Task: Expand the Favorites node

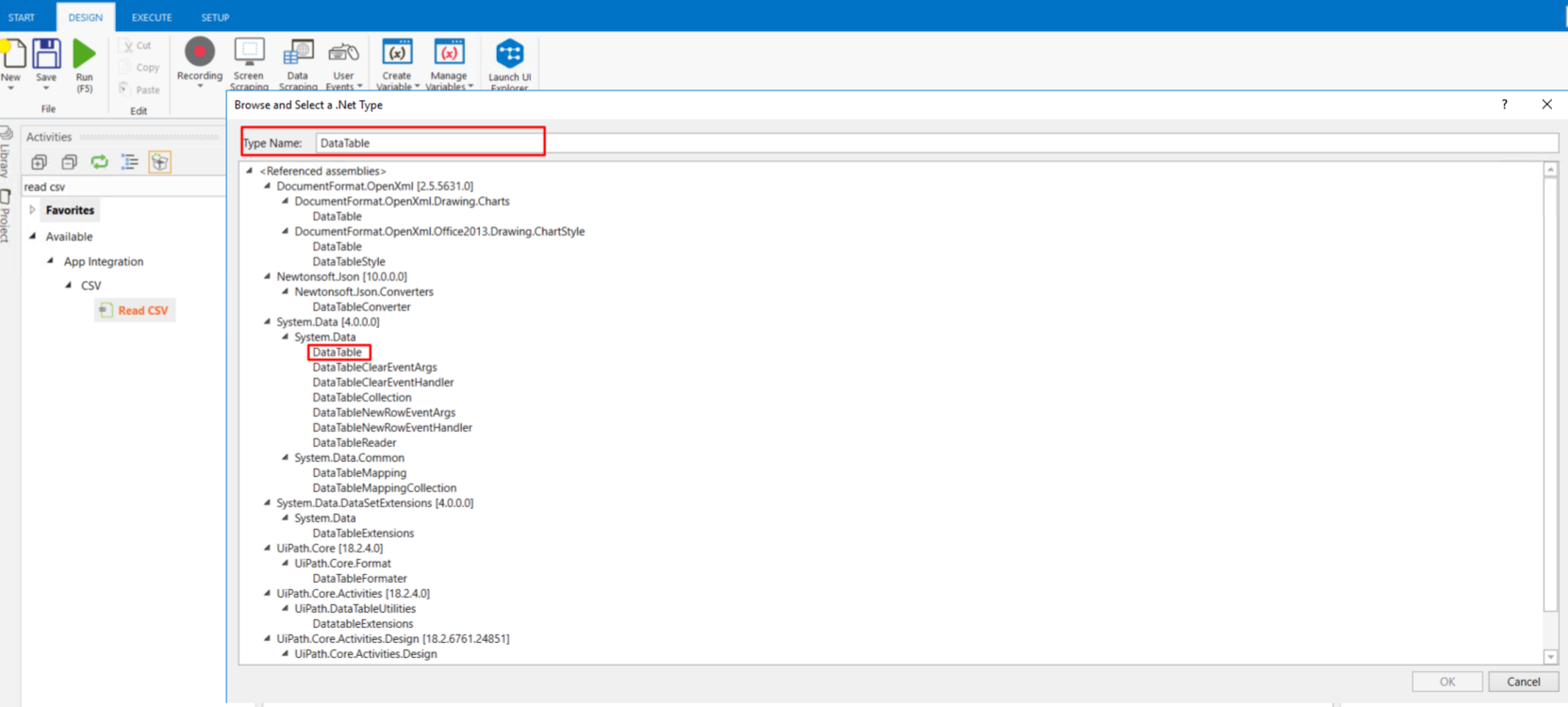Action: click(x=32, y=210)
